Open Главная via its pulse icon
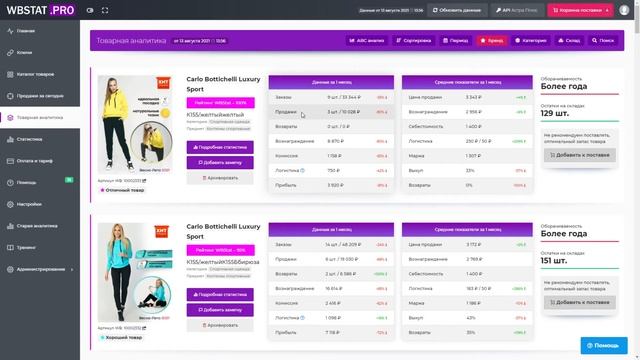 [x=10, y=31]
